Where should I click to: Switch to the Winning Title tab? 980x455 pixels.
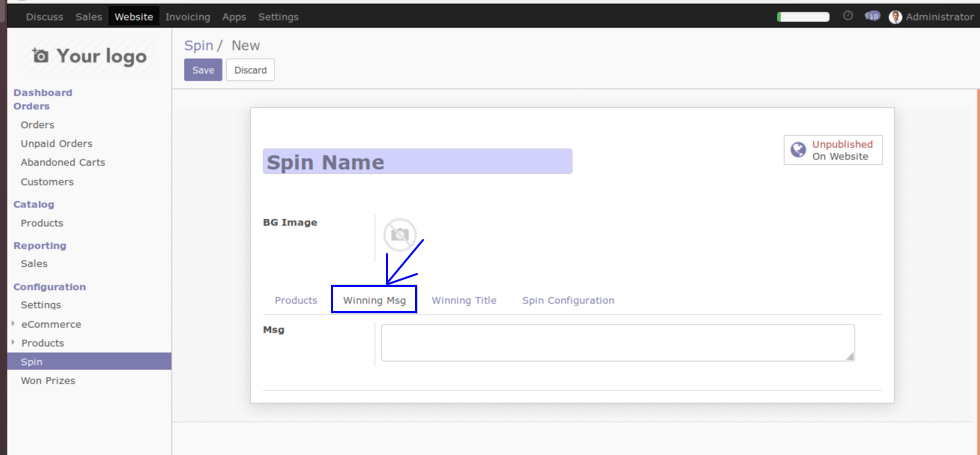pyautogui.click(x=464, y=301)
